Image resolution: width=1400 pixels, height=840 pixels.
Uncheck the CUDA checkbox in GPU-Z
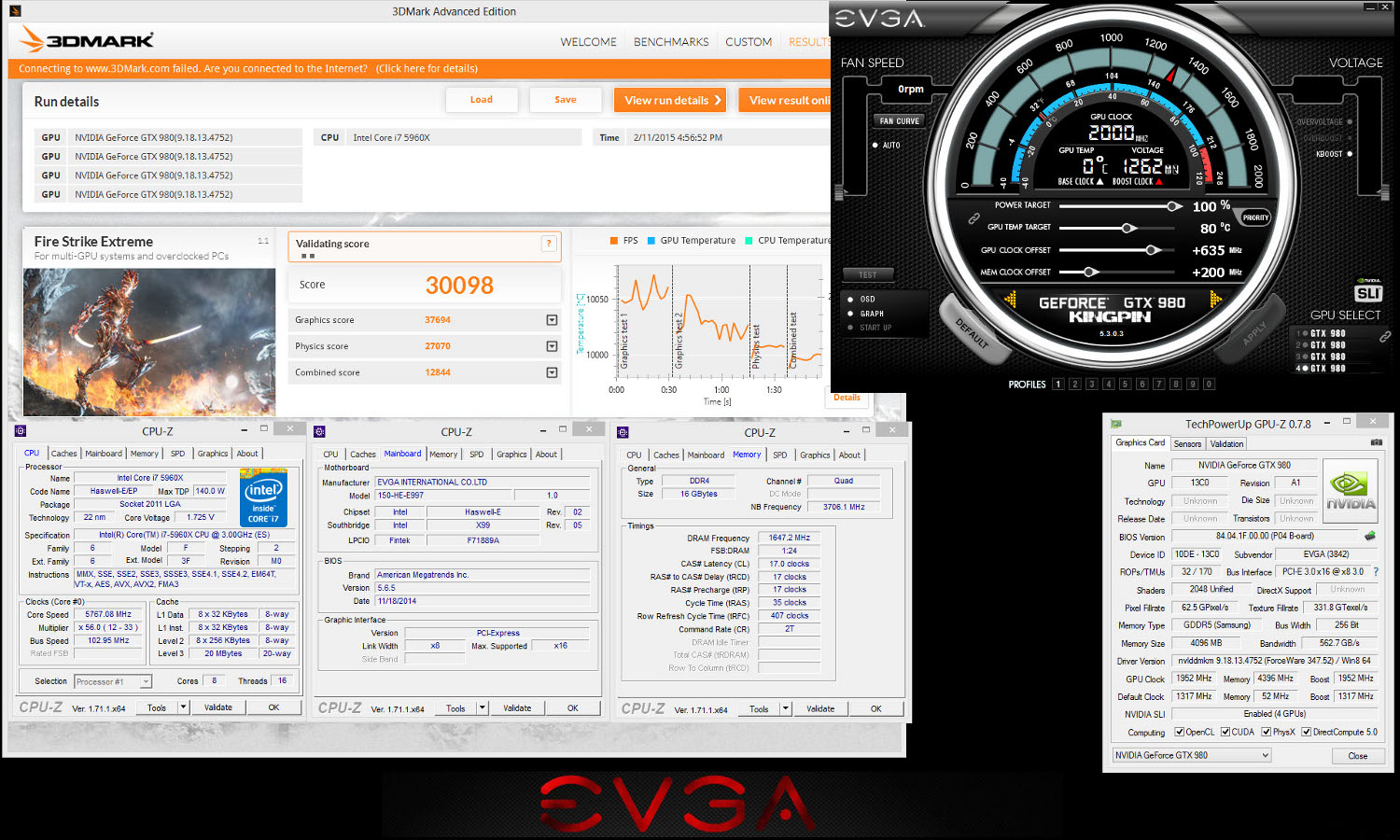[1225, 732]
